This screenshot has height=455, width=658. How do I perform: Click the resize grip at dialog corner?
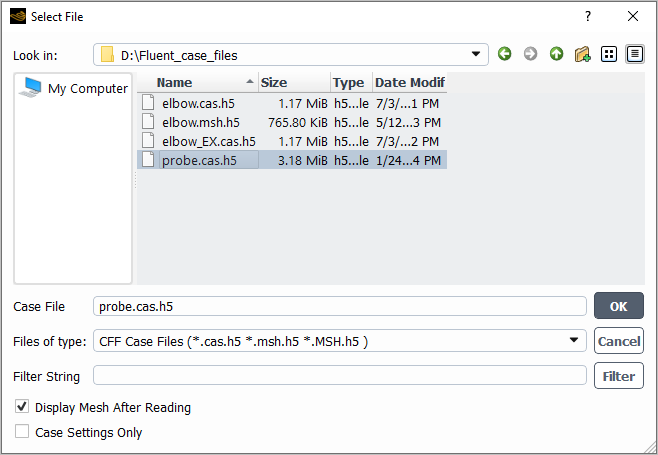[x=650, y=447]
